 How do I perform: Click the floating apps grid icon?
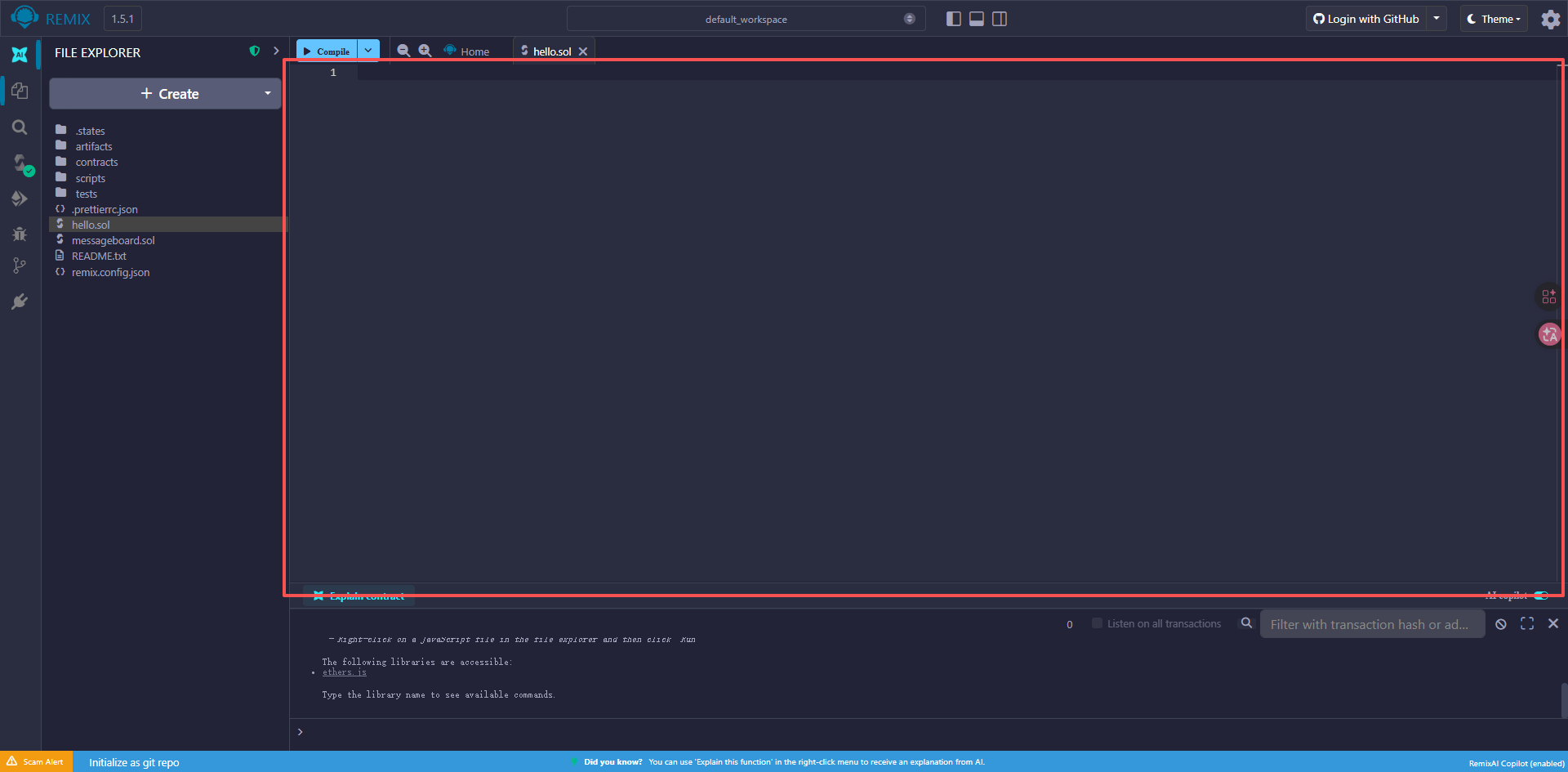(1548, 297)
